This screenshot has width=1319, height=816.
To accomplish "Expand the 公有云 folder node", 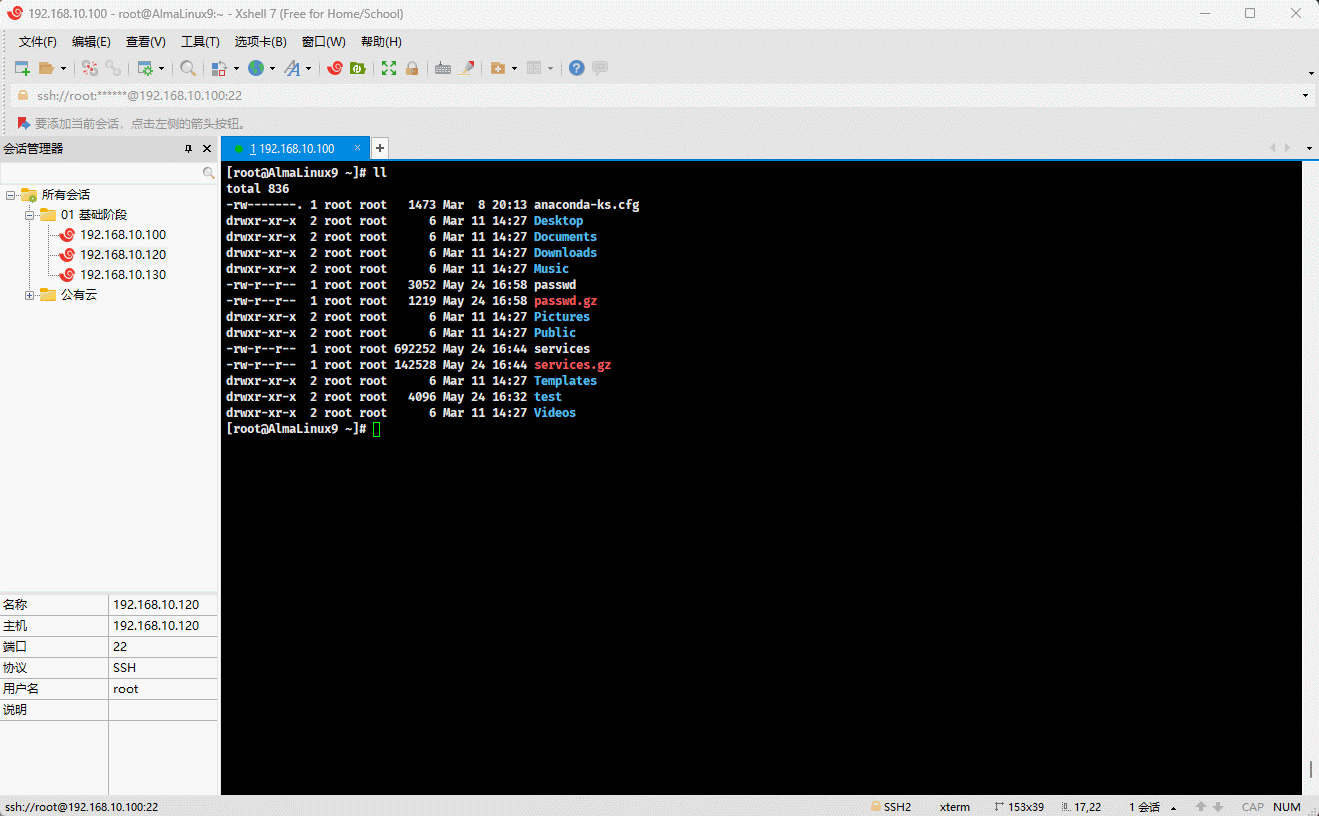I will (x=30, y=295).
